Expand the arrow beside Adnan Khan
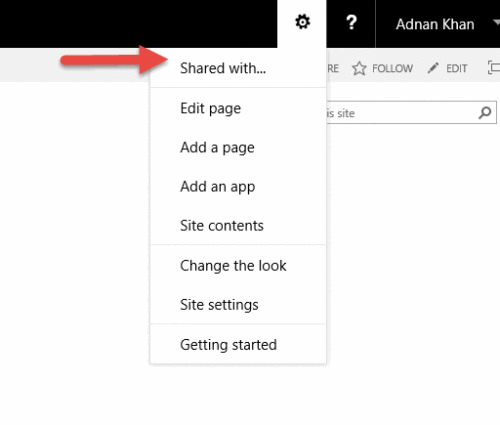 click(496, 23)
